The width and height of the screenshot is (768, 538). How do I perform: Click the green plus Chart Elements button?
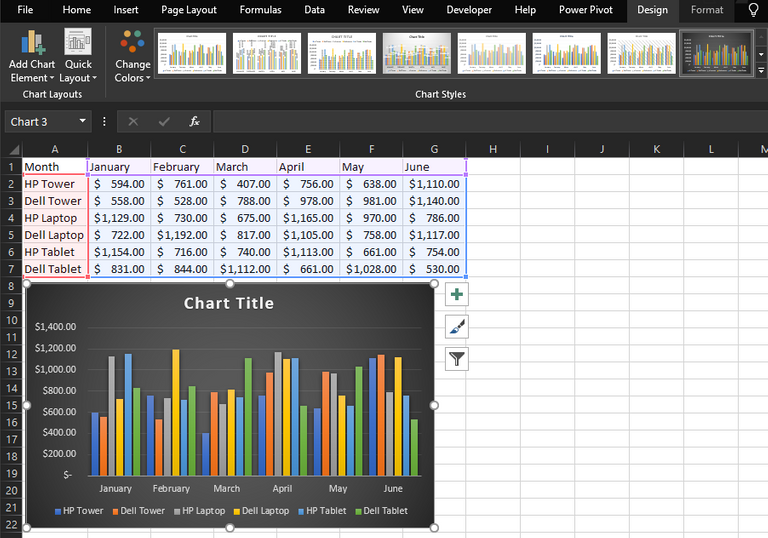point(456,294)
